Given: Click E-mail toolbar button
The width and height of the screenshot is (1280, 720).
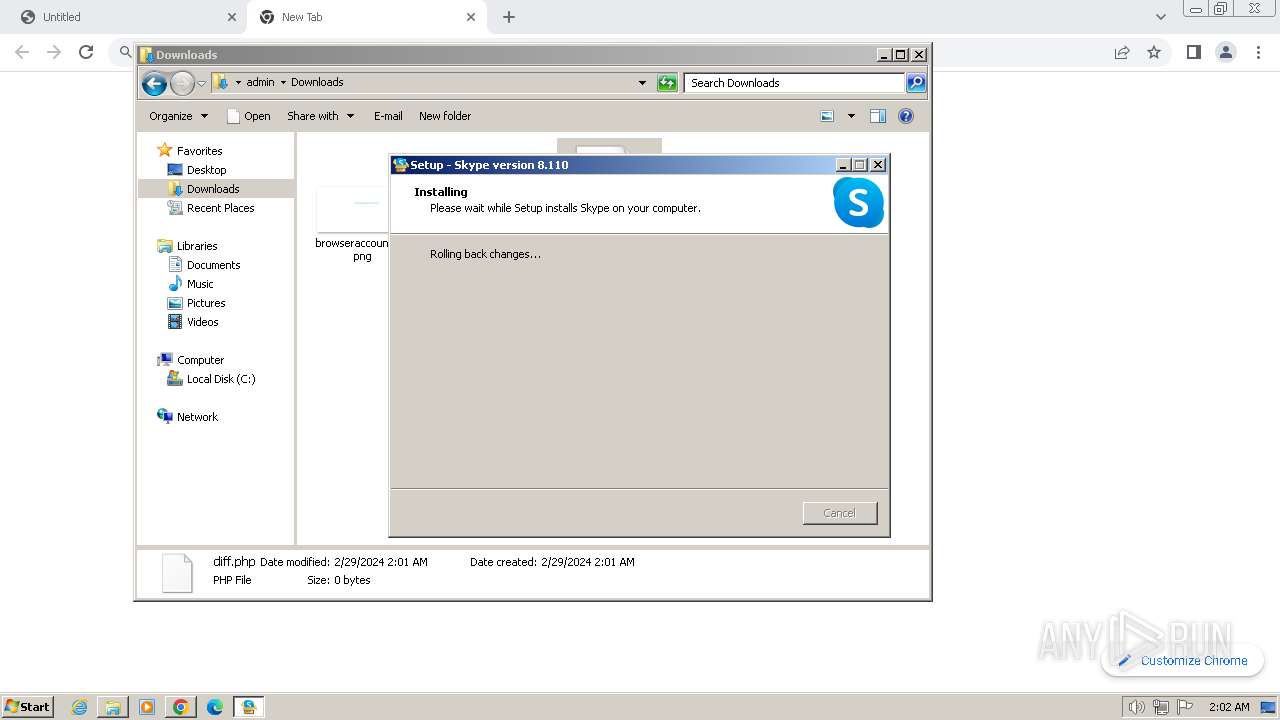Looking at the screenshot, I should pos(388,116).
